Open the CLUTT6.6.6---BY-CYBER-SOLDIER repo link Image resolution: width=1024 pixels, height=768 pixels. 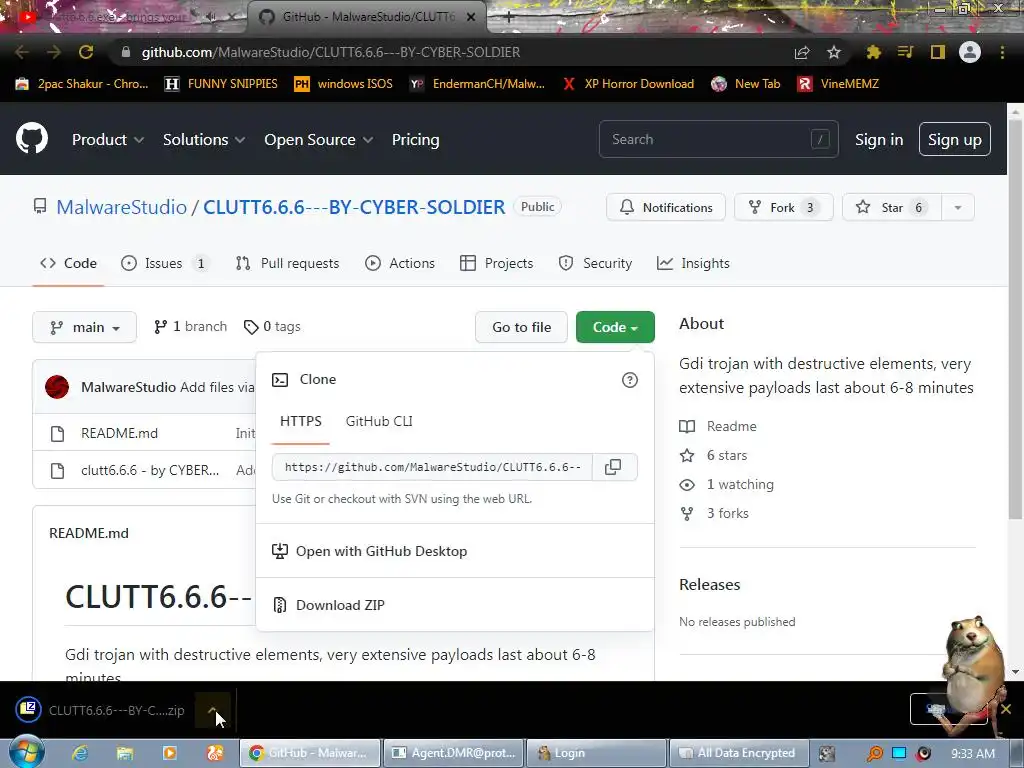354,207
